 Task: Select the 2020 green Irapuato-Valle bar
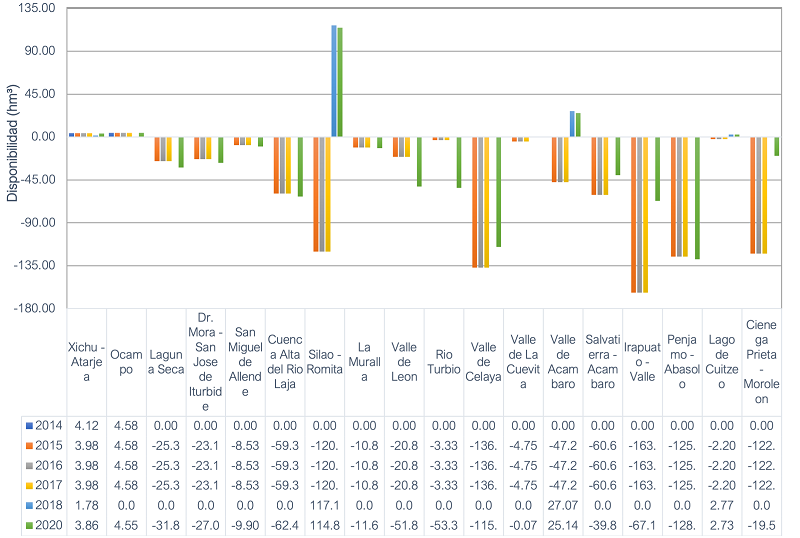[x=658, y=169]
